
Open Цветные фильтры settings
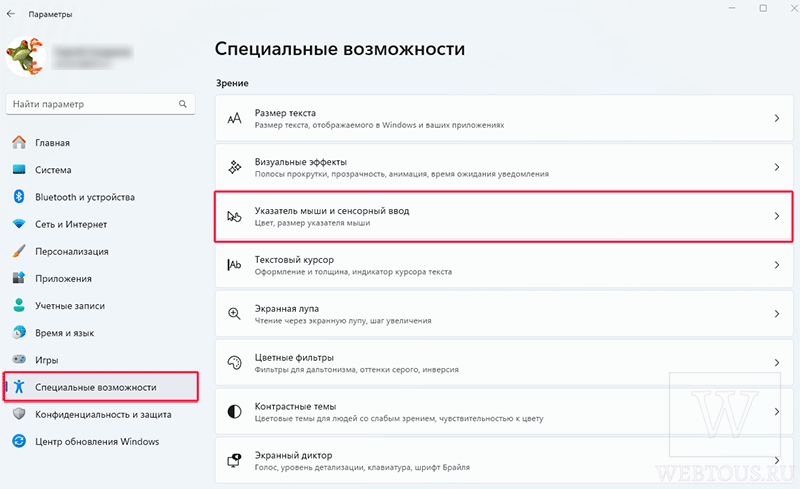click(x=504, y=363)
